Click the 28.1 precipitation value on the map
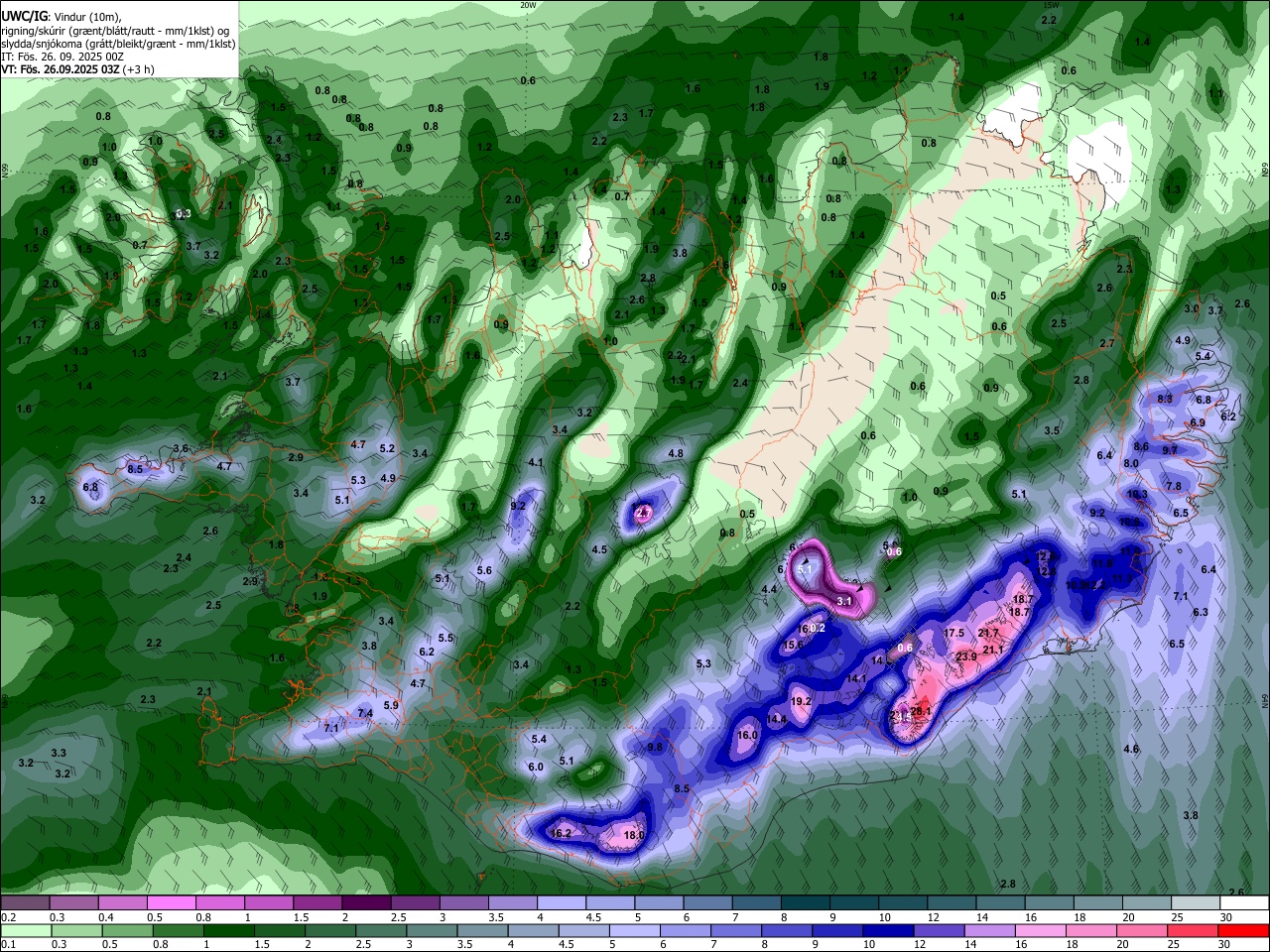Screen dimensions: 1270x952 [922, 711]
